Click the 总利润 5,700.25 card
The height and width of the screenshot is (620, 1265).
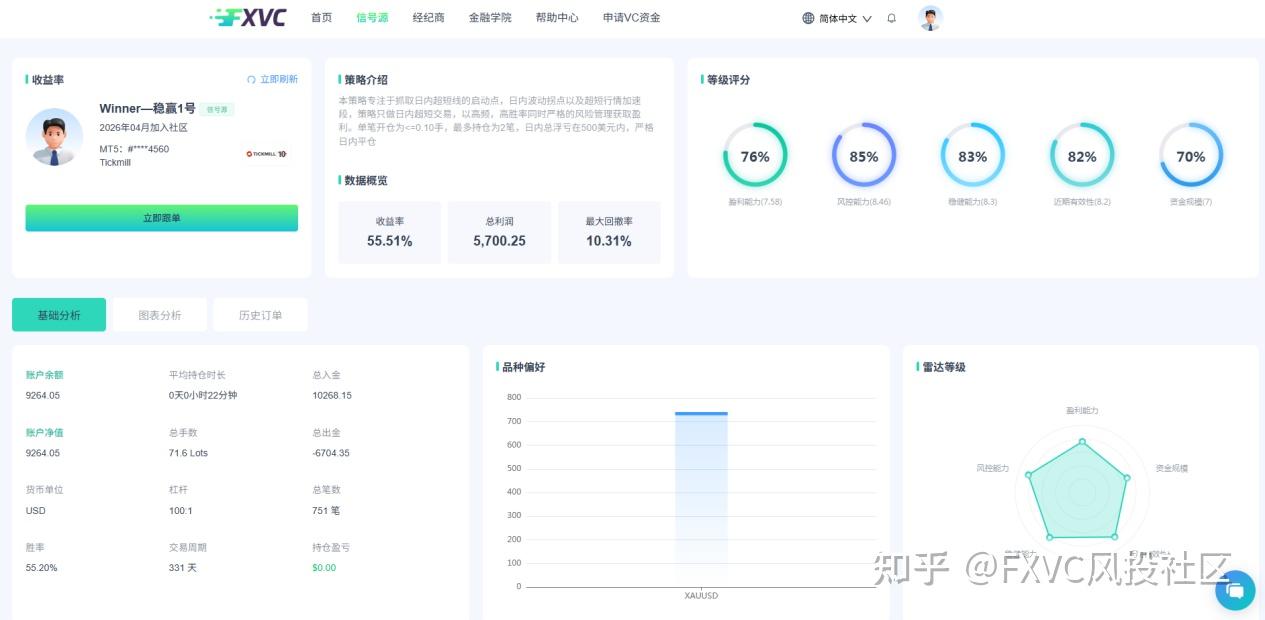pos(499,232)
